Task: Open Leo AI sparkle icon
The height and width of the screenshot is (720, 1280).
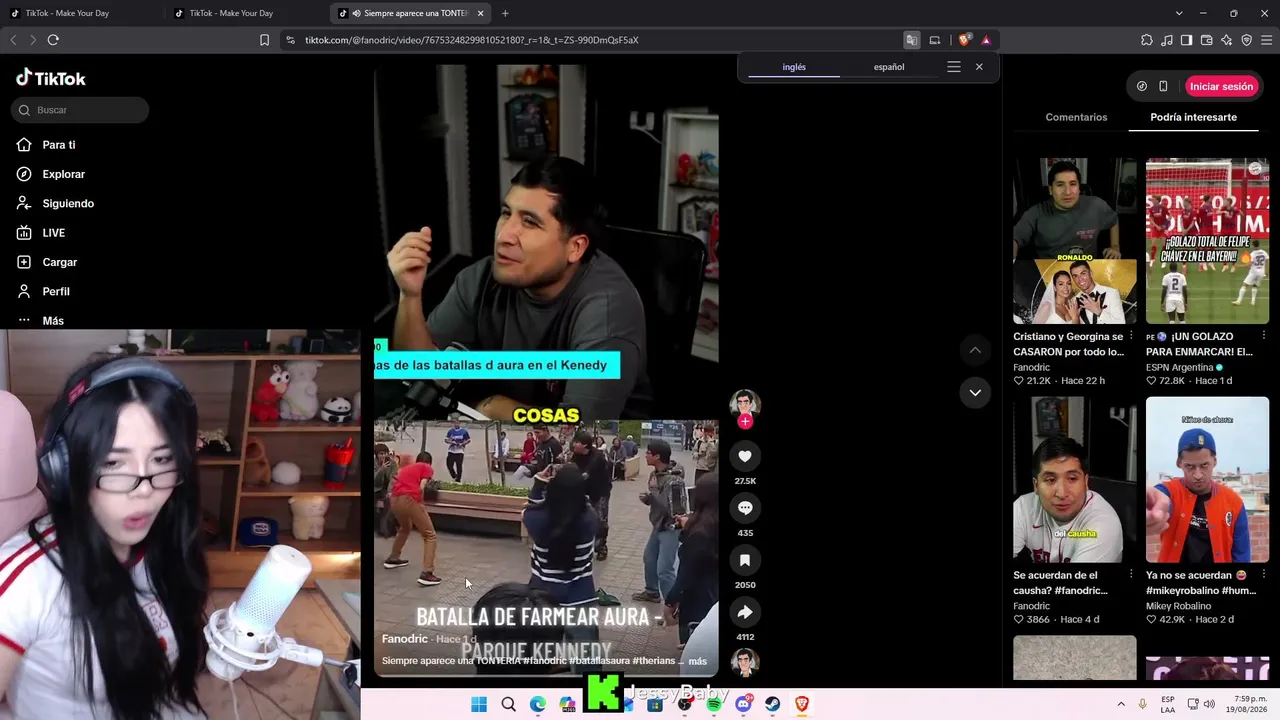Action: 1227,40
